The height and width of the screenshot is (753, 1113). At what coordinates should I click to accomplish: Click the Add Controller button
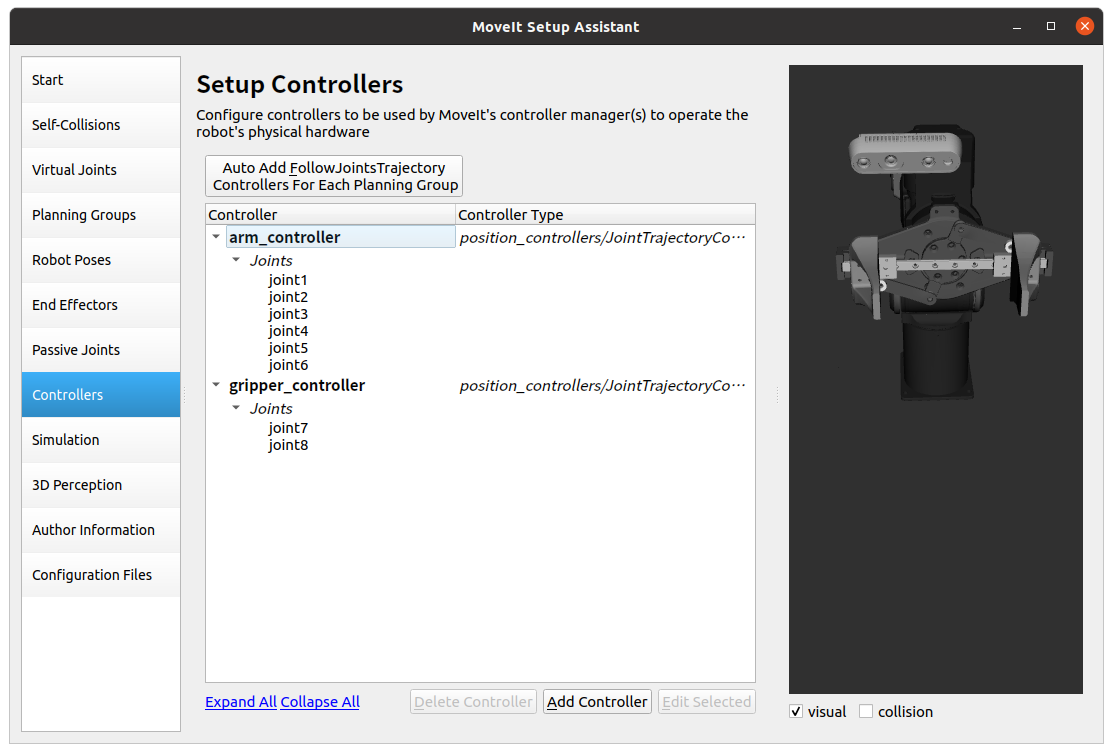point(597,702)
